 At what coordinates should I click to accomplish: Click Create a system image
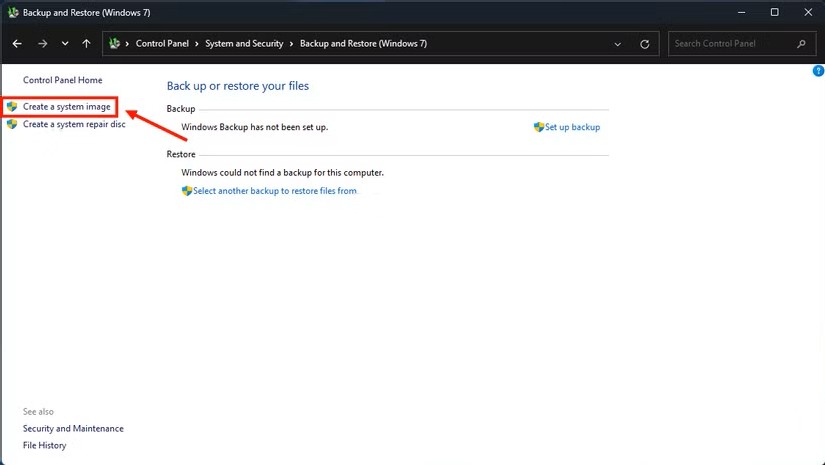(x=66, y=106)
